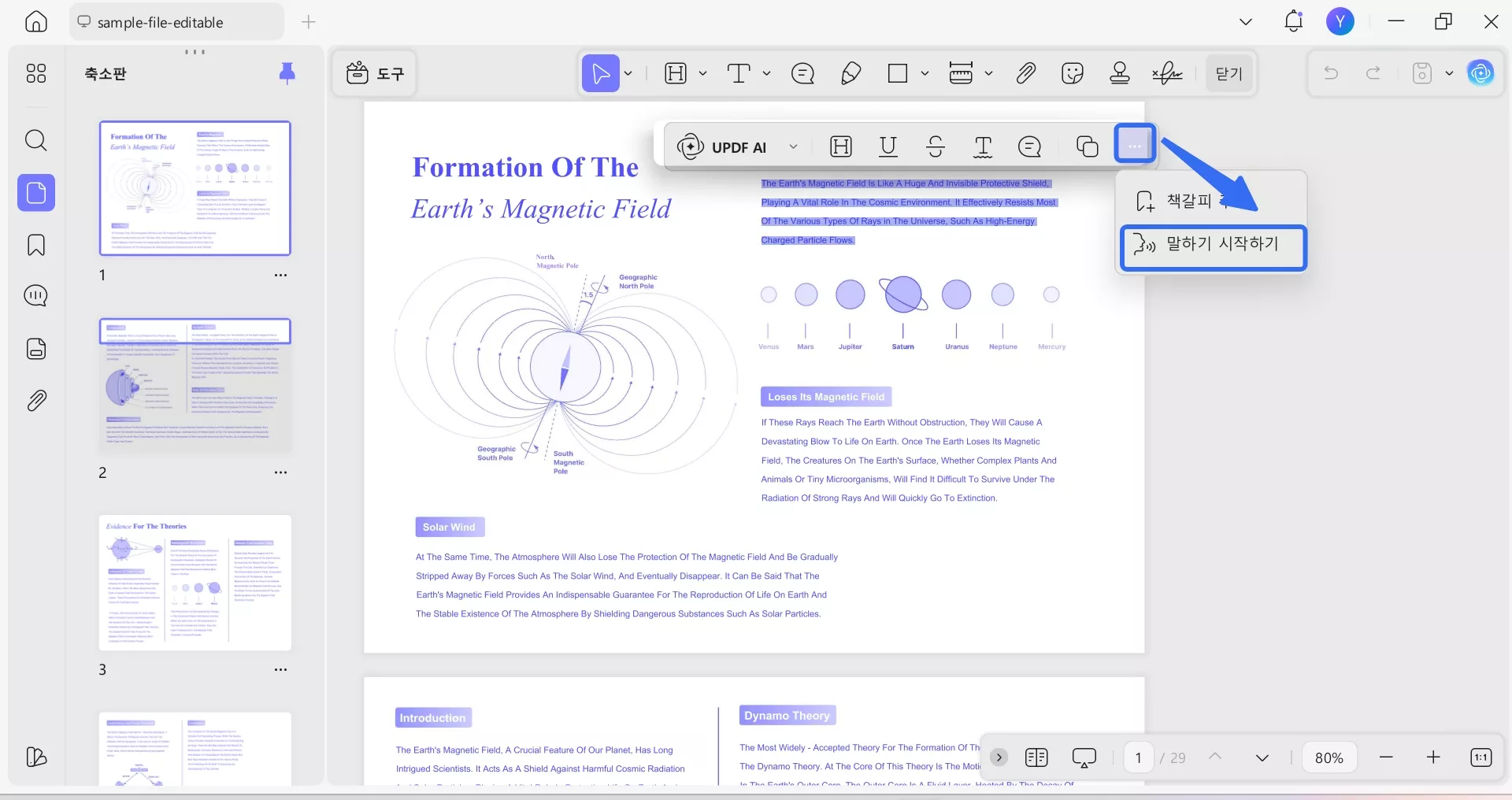This screenshot has width=1512, height=800.
Task: Expand the measure tool dropdown arrow
Action: [988, 73]
